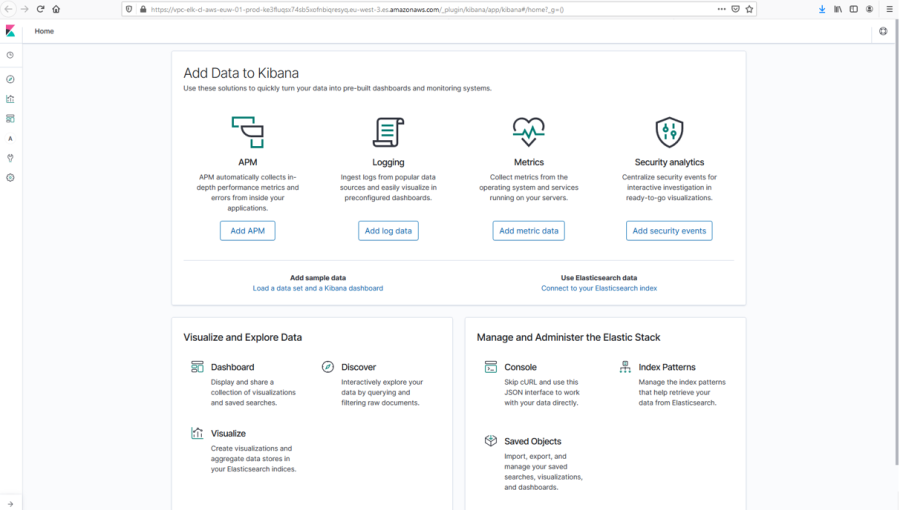Image resolution: width=900 pixels, height=510 pixels.
Task: Open Visualize from the sidebar chart icon
Action: [x=10, y=99]
